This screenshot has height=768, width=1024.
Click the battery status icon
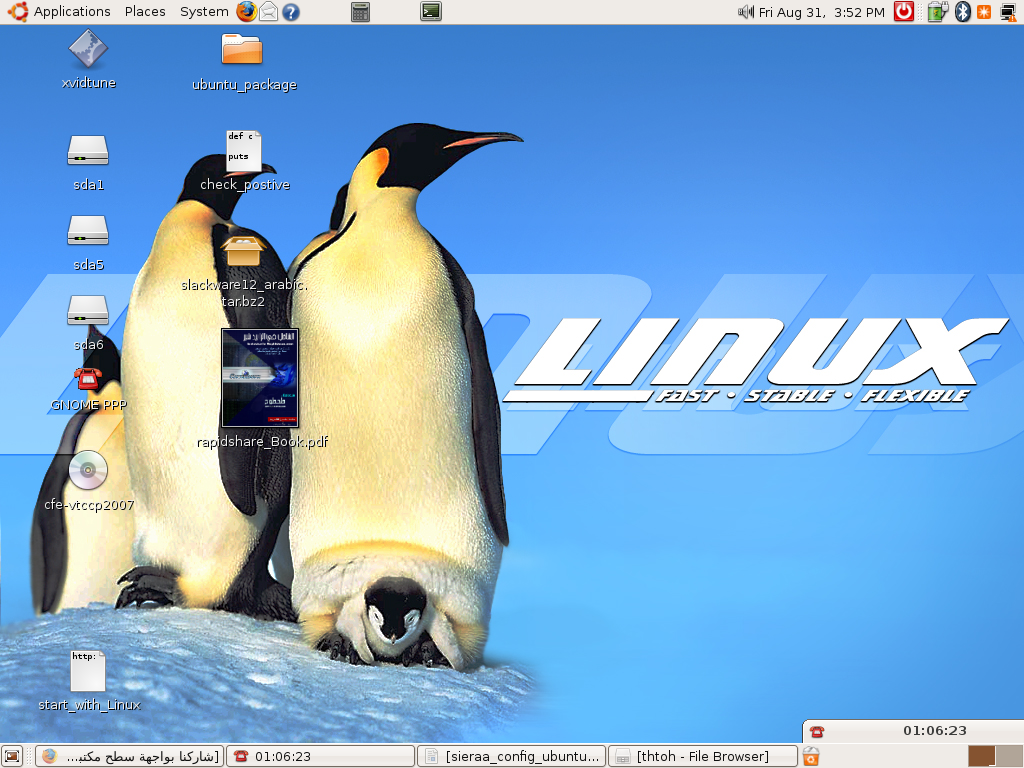[x=936, y=12]
